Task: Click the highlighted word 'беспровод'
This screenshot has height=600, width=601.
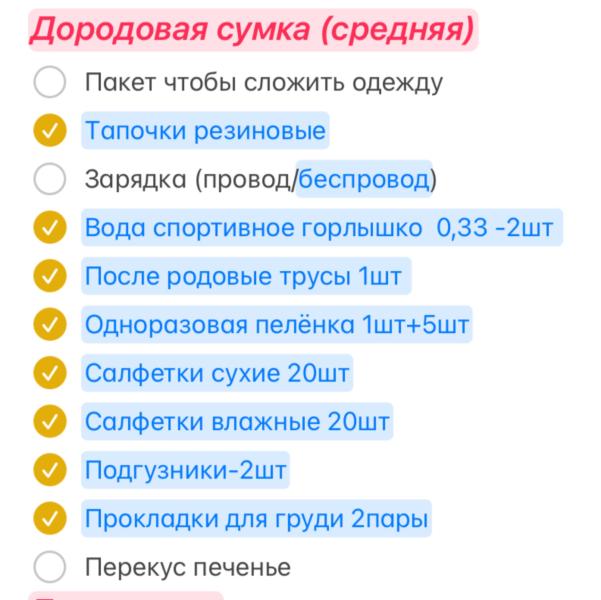Action: (364, 180)
